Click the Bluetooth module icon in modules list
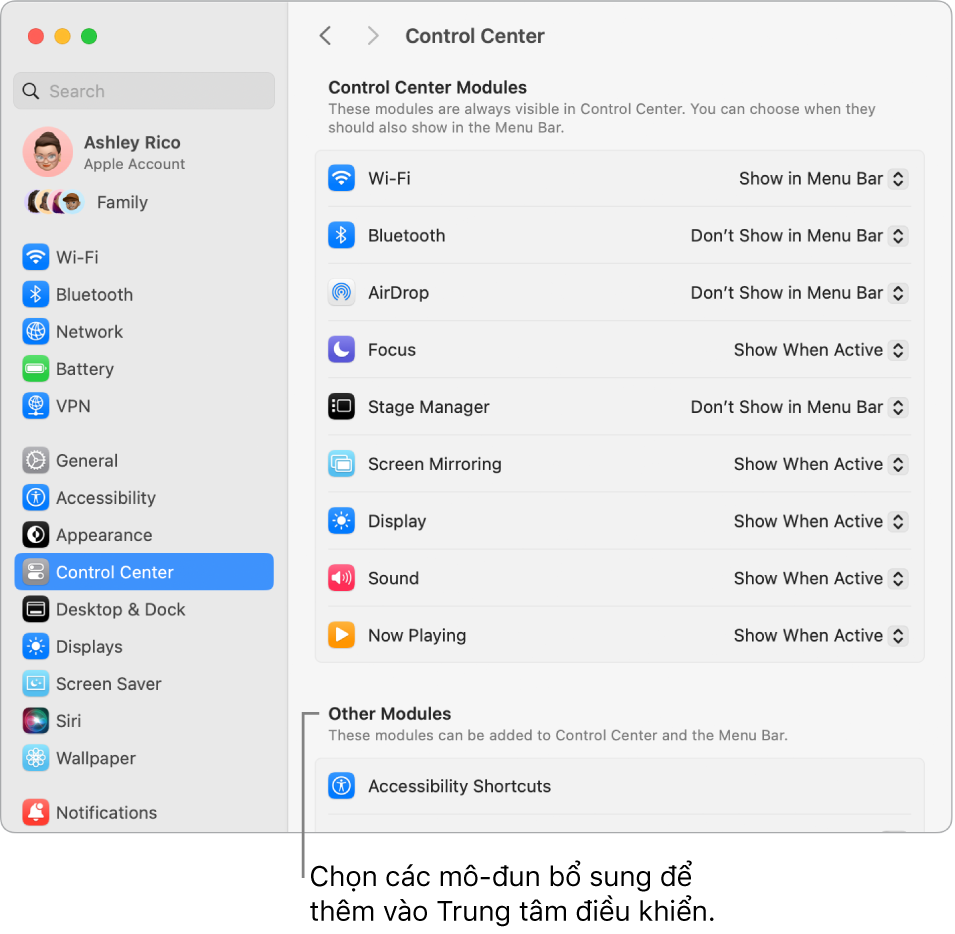 coord(341,236)
